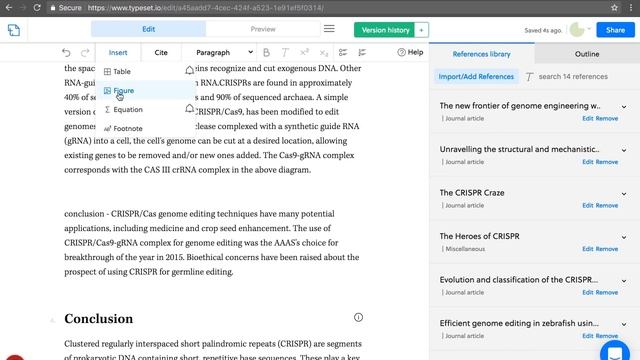Viewport: 640px width, 360px height.
Task: Redo the last edit
Action: (x=85, y=52)
